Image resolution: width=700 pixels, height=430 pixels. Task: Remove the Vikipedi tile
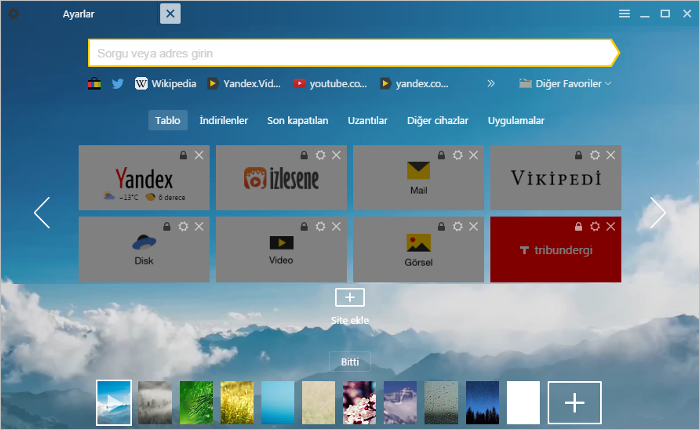[x=610, y=155]
